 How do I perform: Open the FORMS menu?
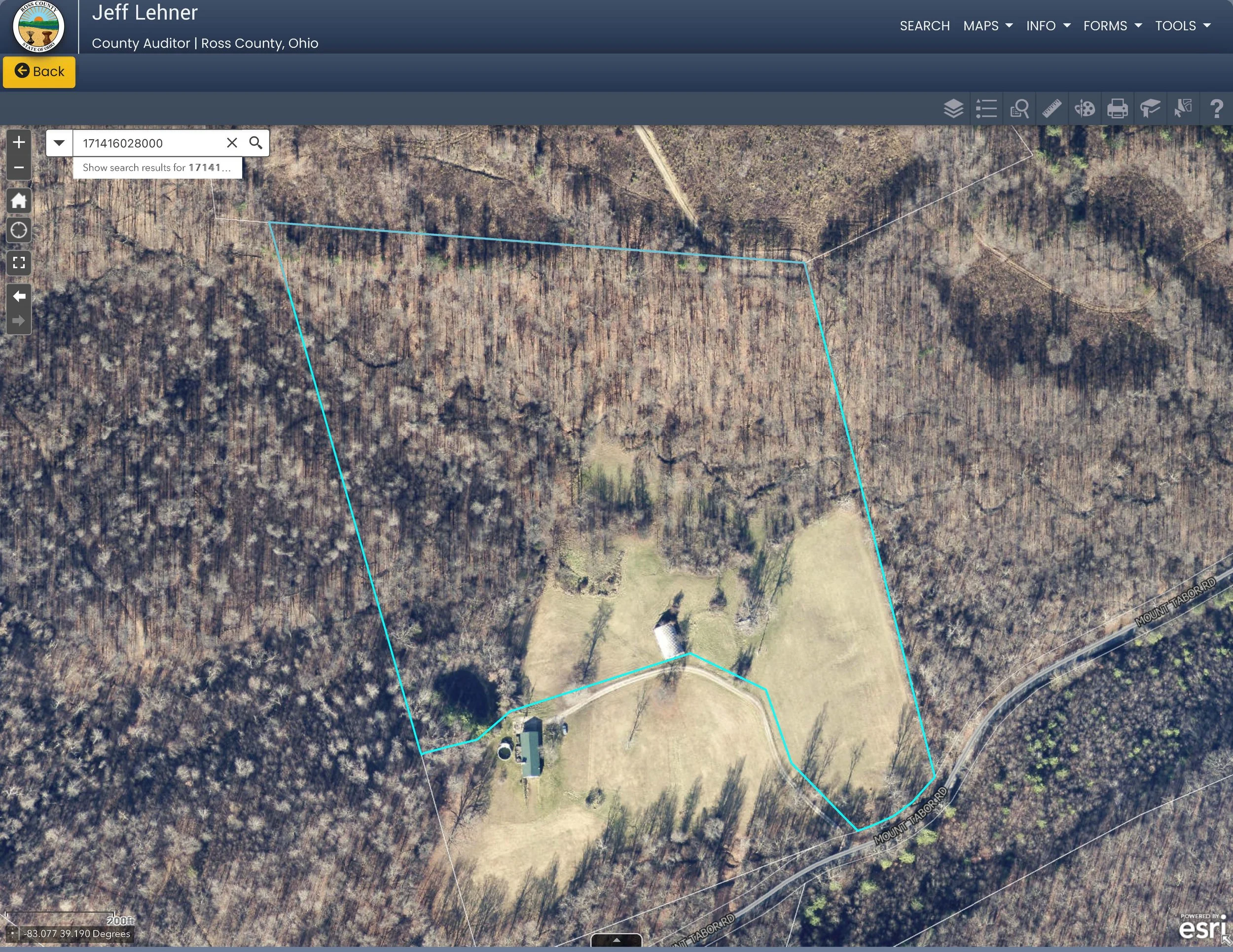(x=1112, y=26)
